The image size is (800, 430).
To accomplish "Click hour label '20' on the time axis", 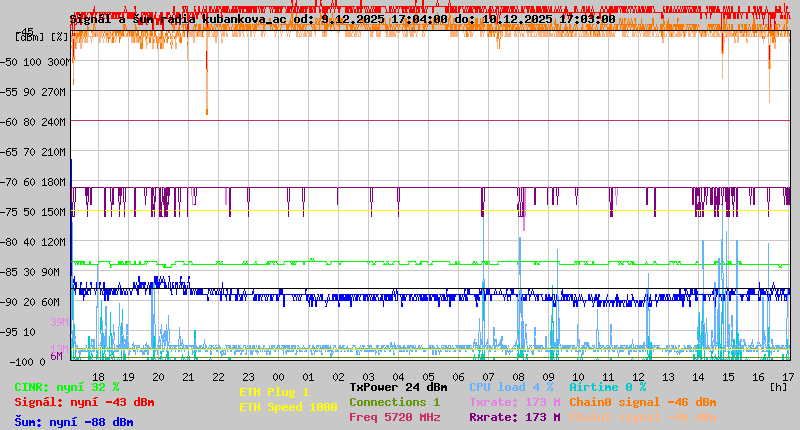I will pyautogui.click(x=159, y=377).
